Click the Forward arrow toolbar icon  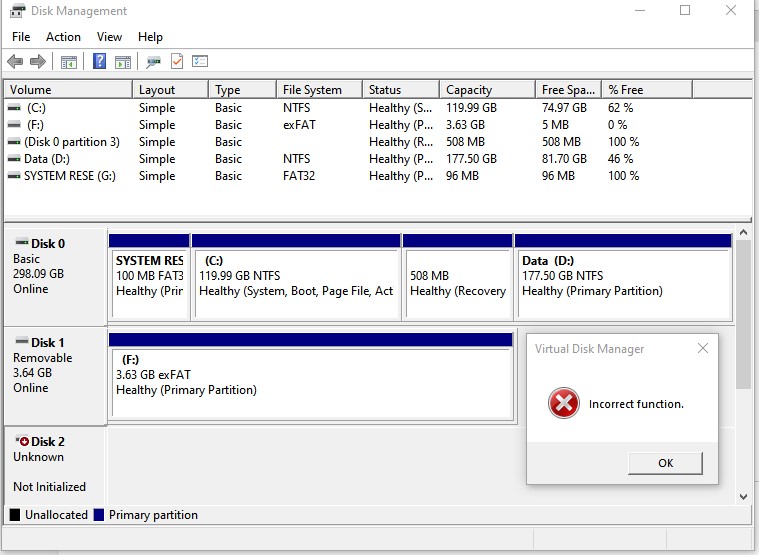[38, 61]
